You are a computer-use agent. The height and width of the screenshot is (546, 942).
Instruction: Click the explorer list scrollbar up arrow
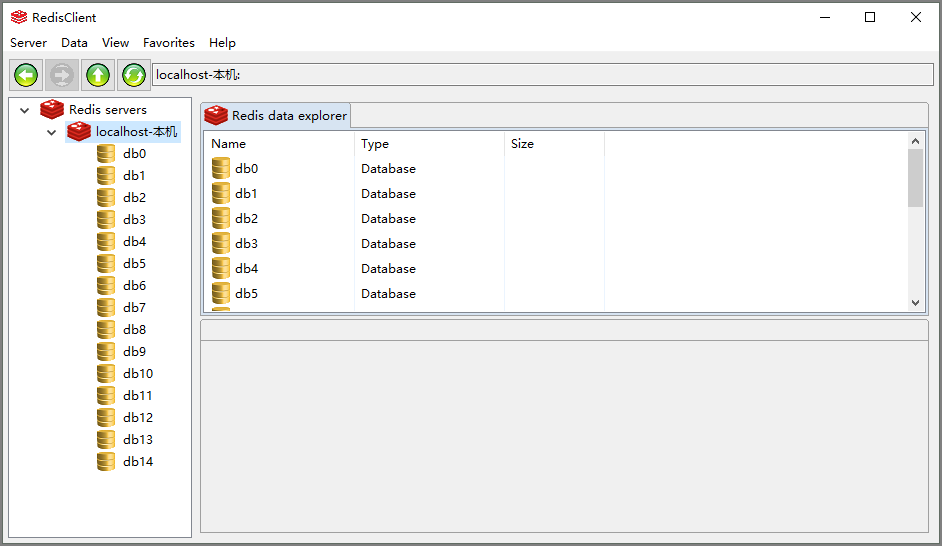916,141
